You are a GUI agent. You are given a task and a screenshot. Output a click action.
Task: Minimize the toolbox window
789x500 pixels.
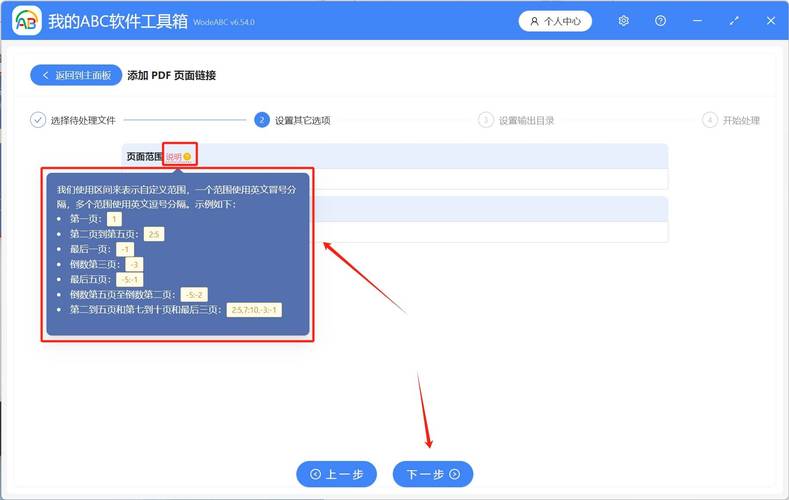[697, 21]
